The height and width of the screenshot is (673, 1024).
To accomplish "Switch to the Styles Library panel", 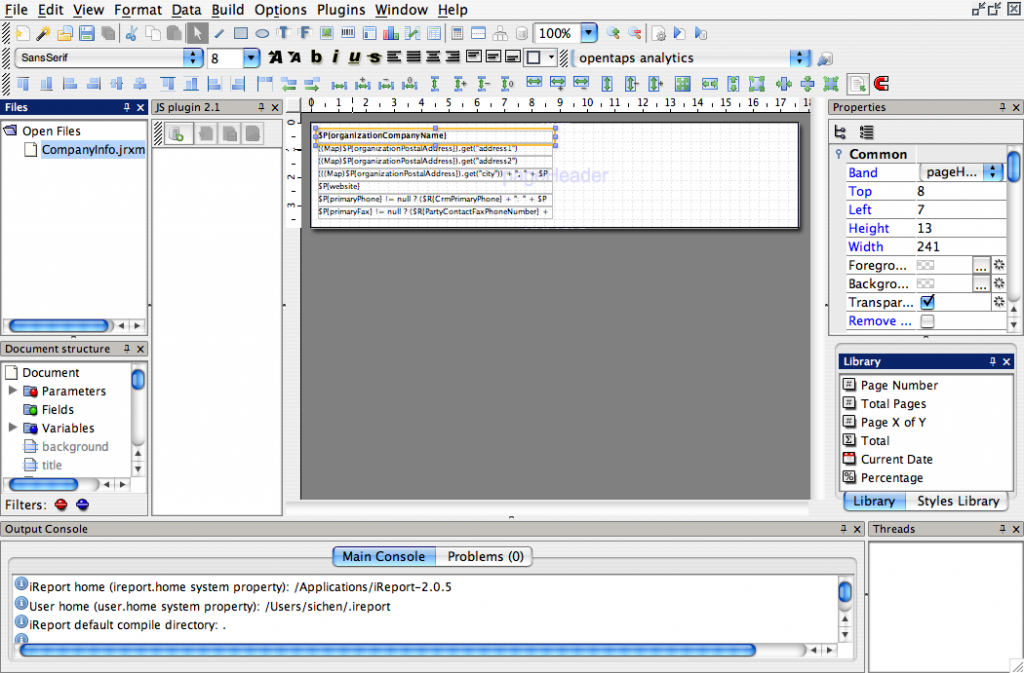I will pyautogui.click(x=958, y=501).
